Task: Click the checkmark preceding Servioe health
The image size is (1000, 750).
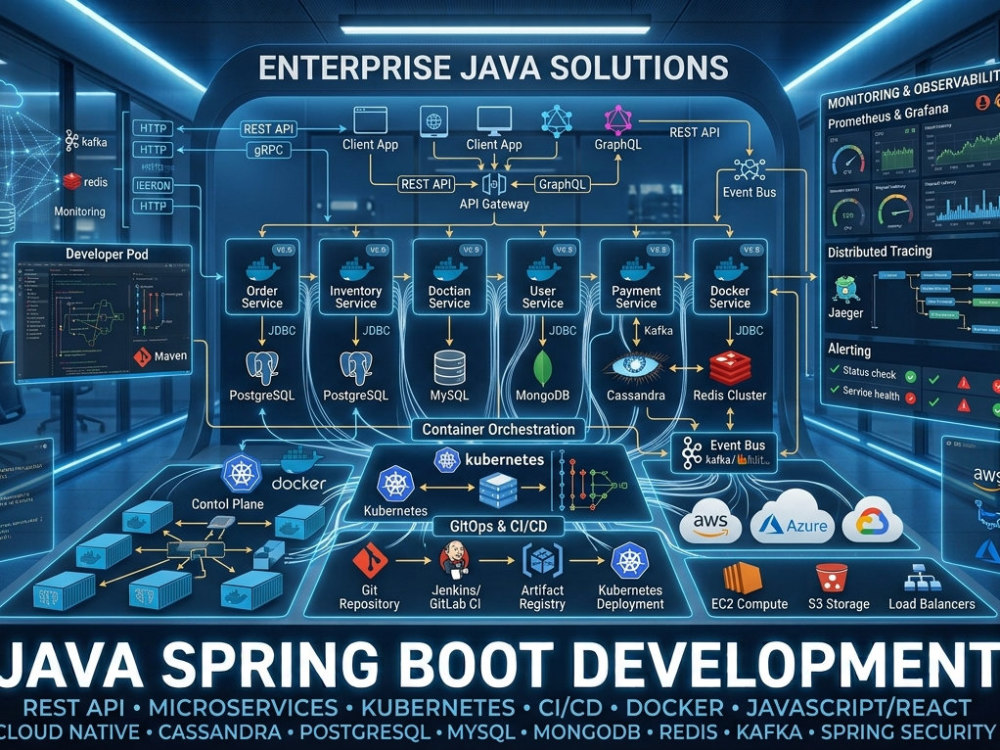Action: point(834,389)
